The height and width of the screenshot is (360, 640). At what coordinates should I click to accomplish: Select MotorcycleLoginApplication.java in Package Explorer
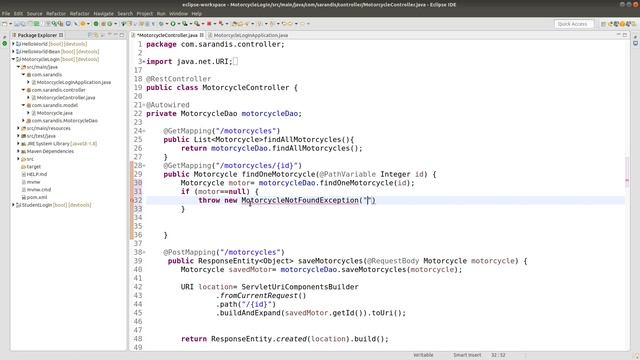pos(73,82)
